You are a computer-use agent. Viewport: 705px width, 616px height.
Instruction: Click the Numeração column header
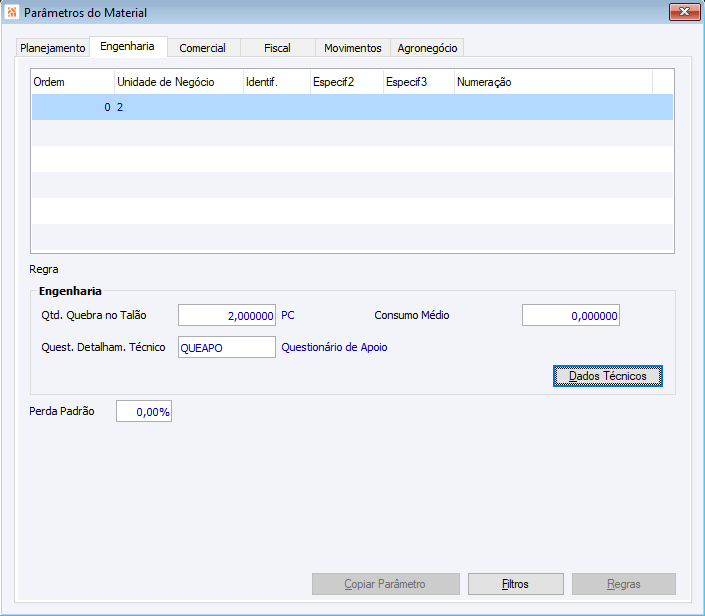553,82
